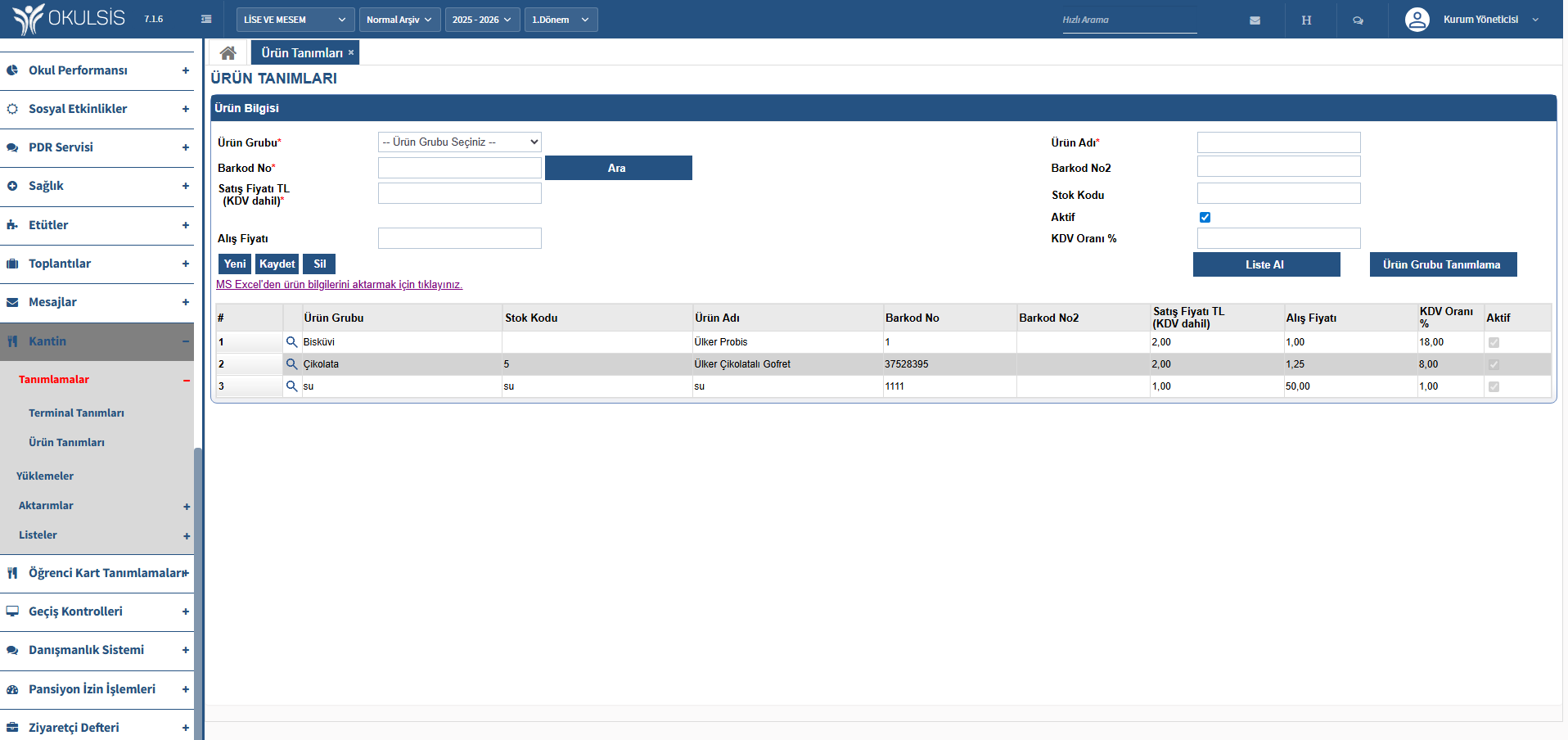Open the messages envelope icon in header
1568x740 pixels.
(1255, 20)
